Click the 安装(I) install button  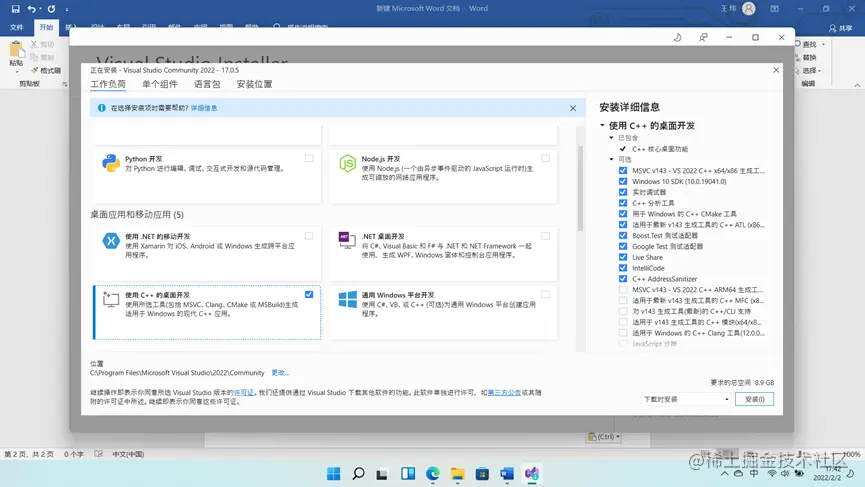click(754, 399)
